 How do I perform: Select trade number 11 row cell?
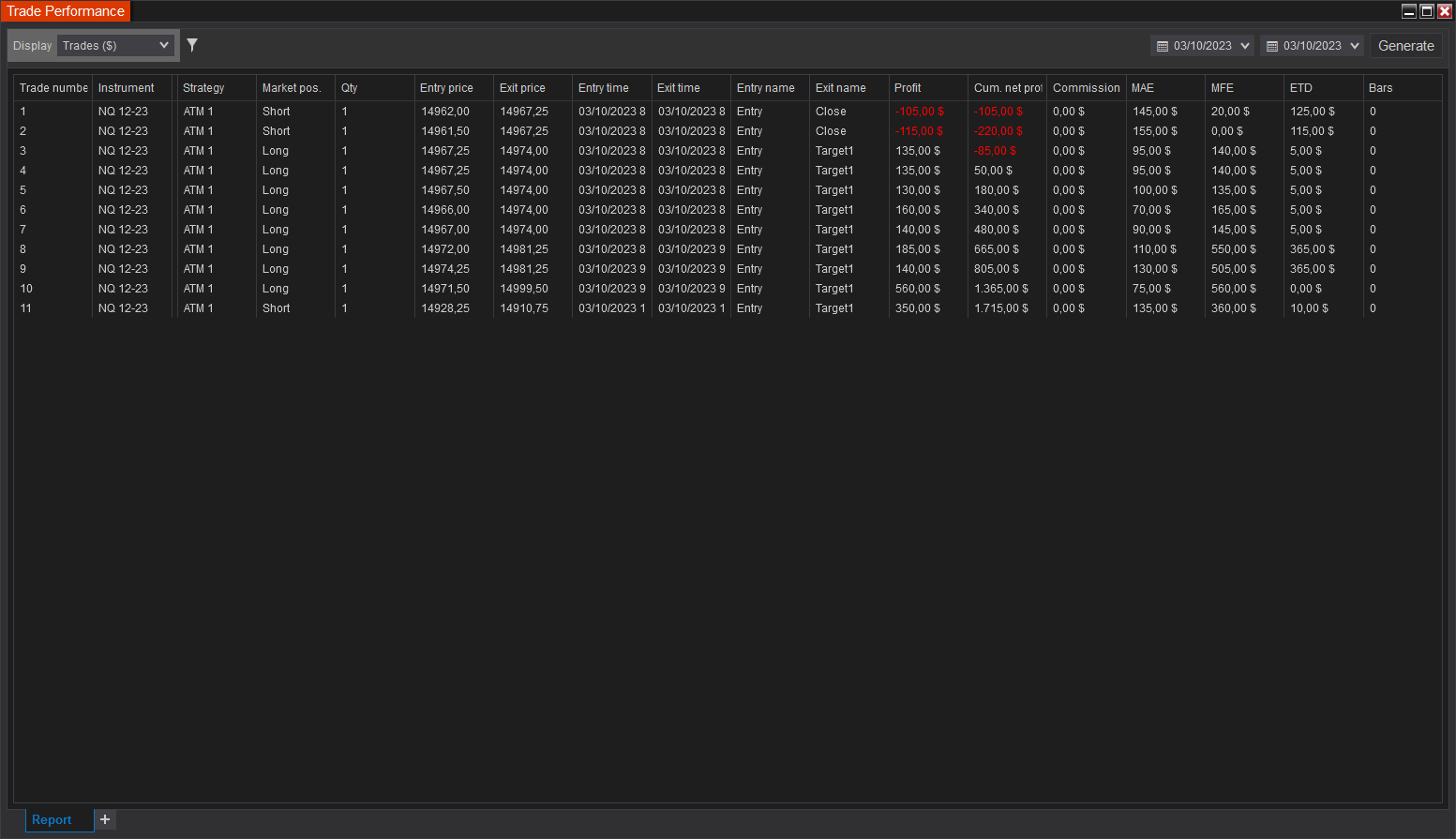pos(26,308)
